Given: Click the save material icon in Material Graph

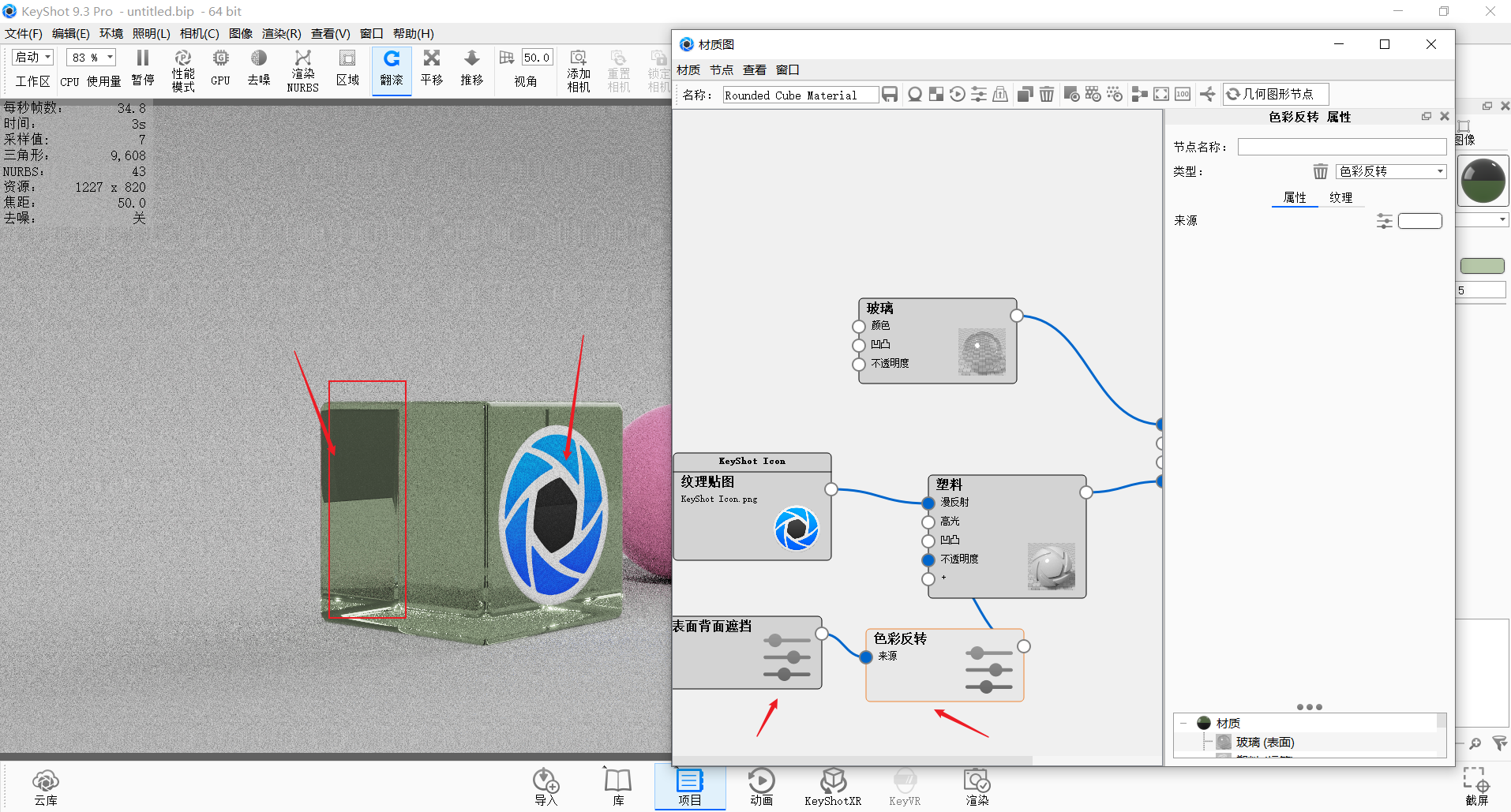Looking at the screenshot, I should (890, 94).
